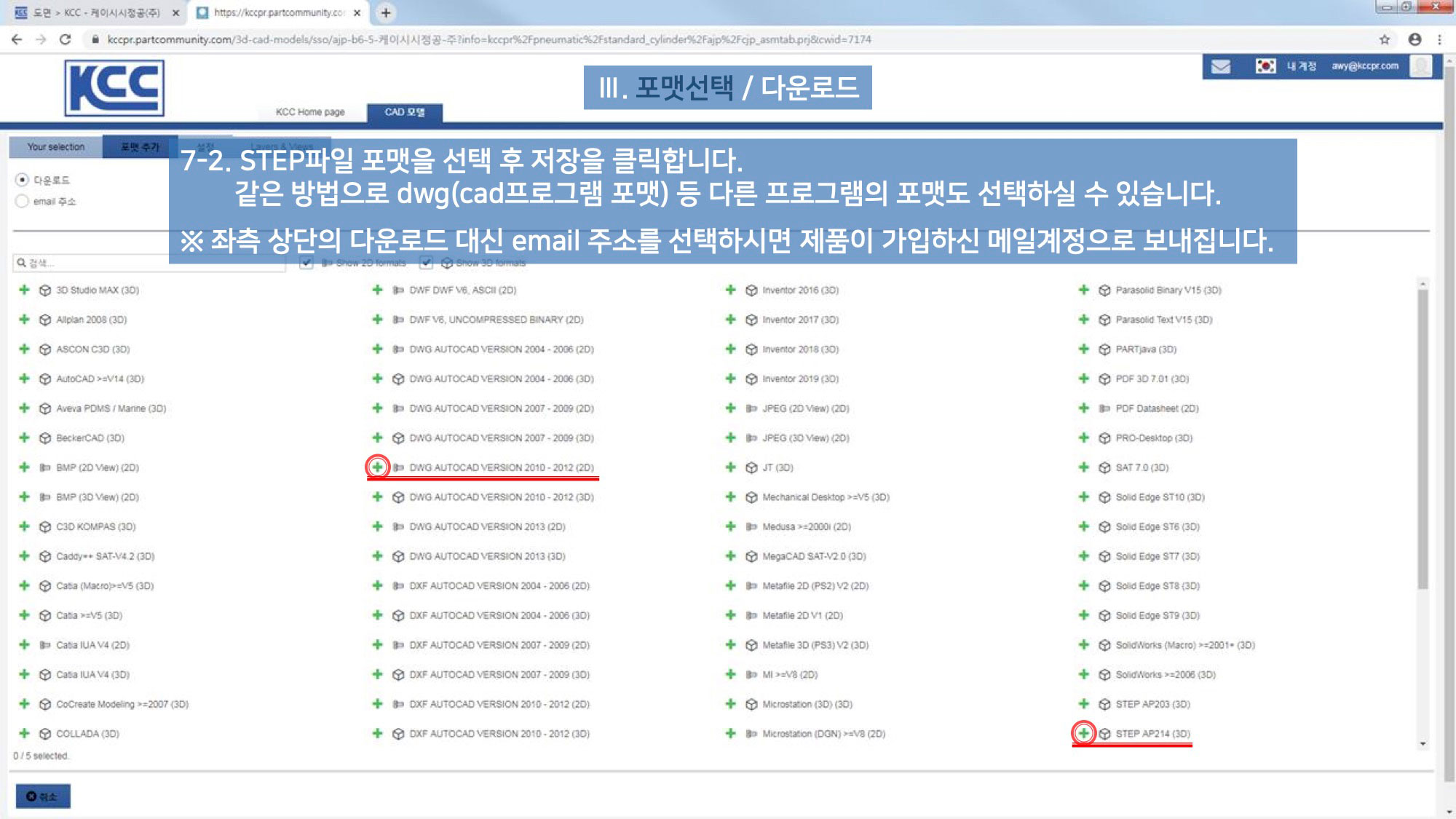Switch to Your selection tab

tap(56, 147)
